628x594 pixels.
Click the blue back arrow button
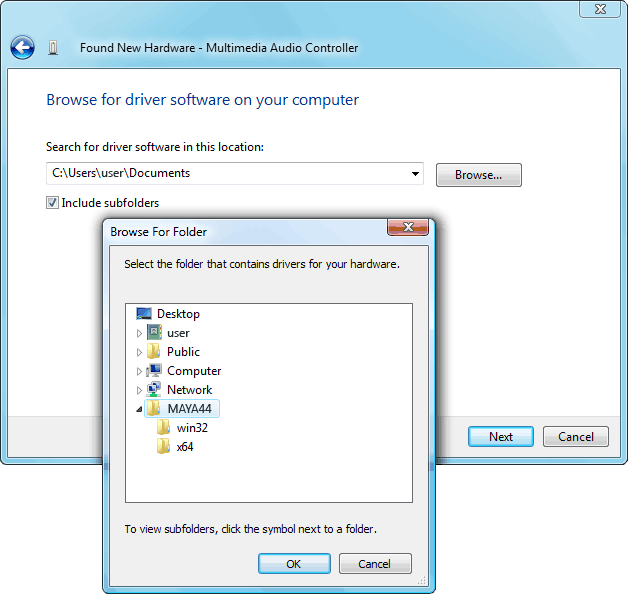click(22, 47)
